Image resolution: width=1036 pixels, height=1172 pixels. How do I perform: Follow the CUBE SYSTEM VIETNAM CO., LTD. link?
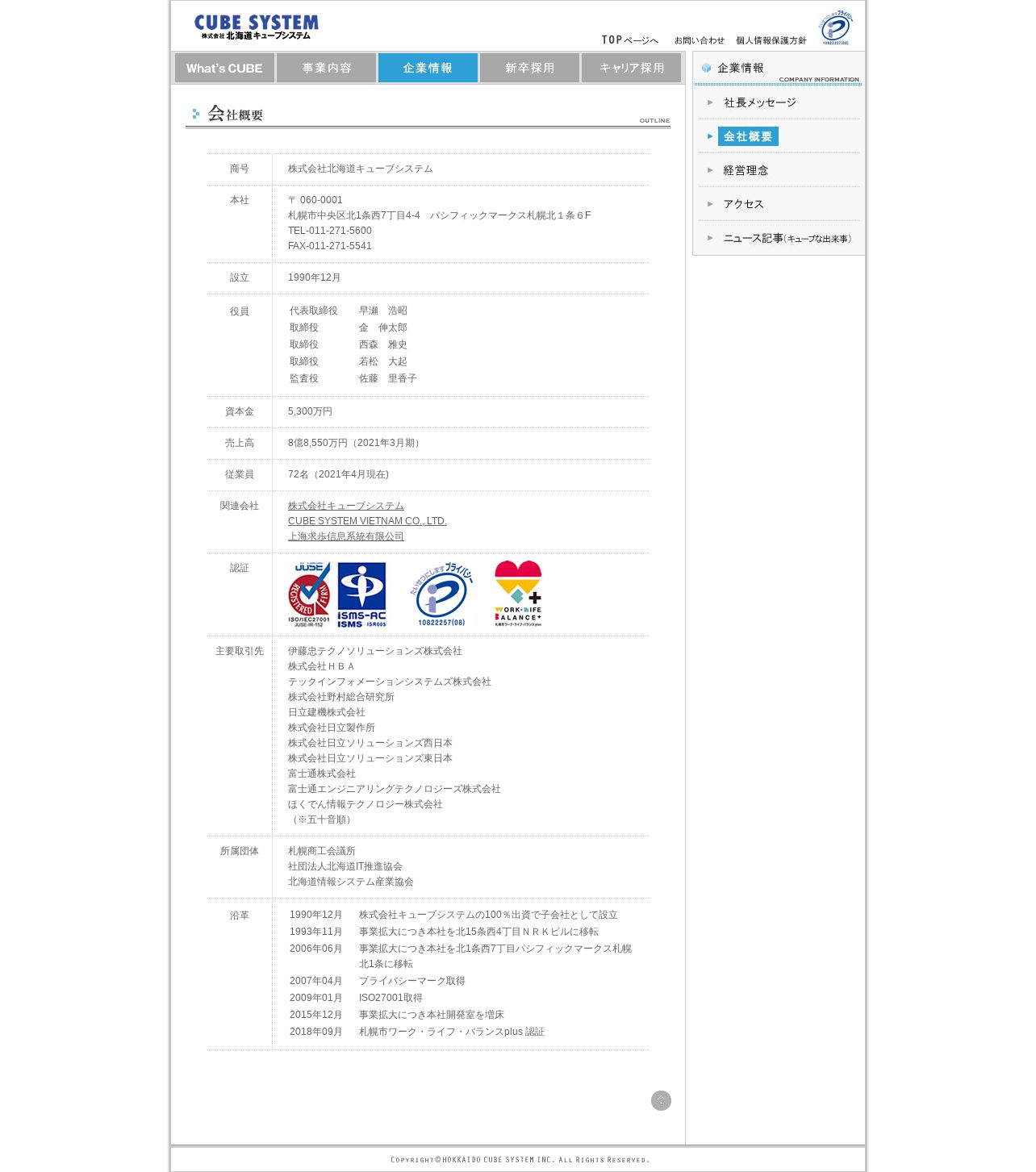pos(367,521)
